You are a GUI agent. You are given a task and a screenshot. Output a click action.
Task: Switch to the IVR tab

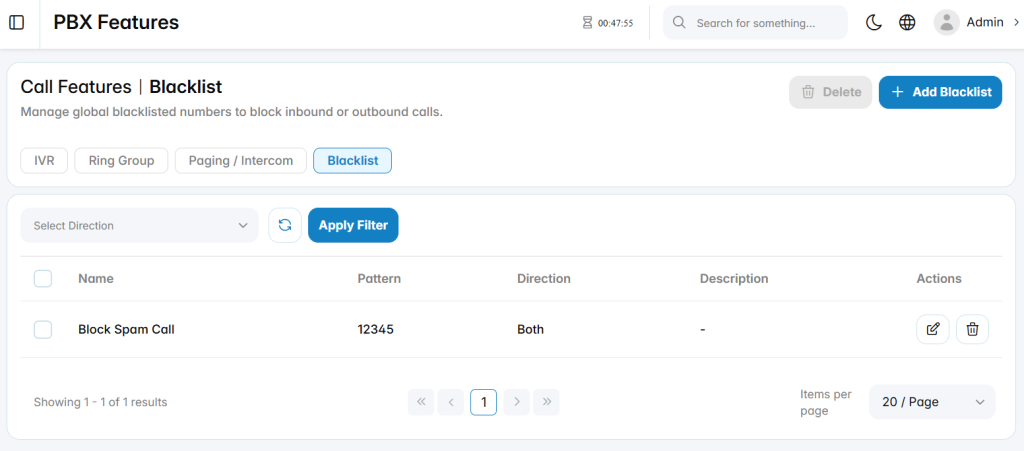click(44, 161)
